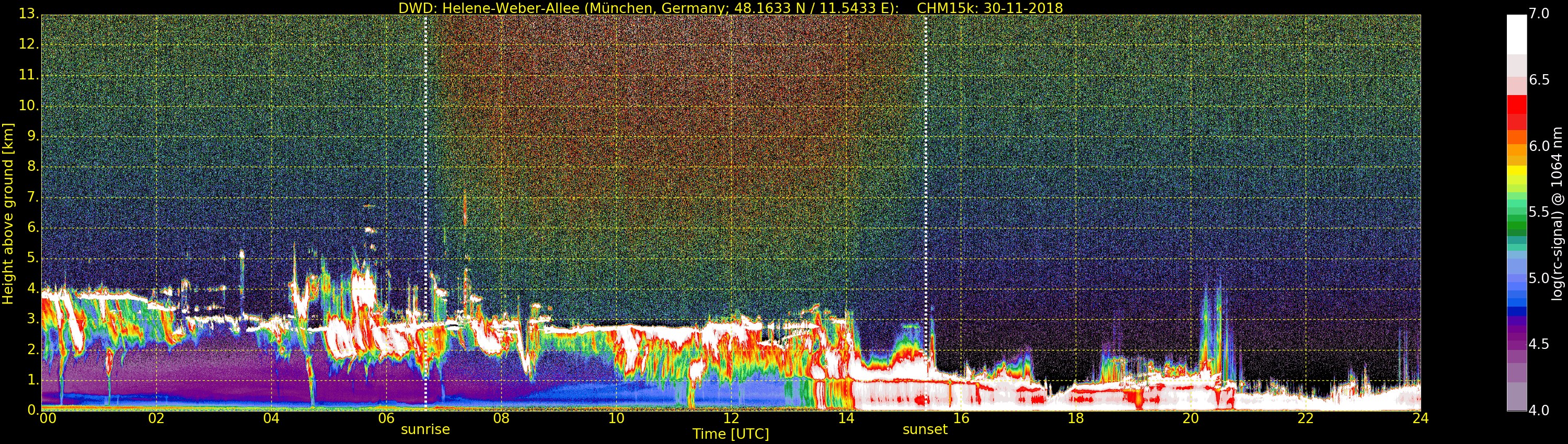Click the "sunset" label below the time axis
The image size is (1568, 444).
coord(925,429)
